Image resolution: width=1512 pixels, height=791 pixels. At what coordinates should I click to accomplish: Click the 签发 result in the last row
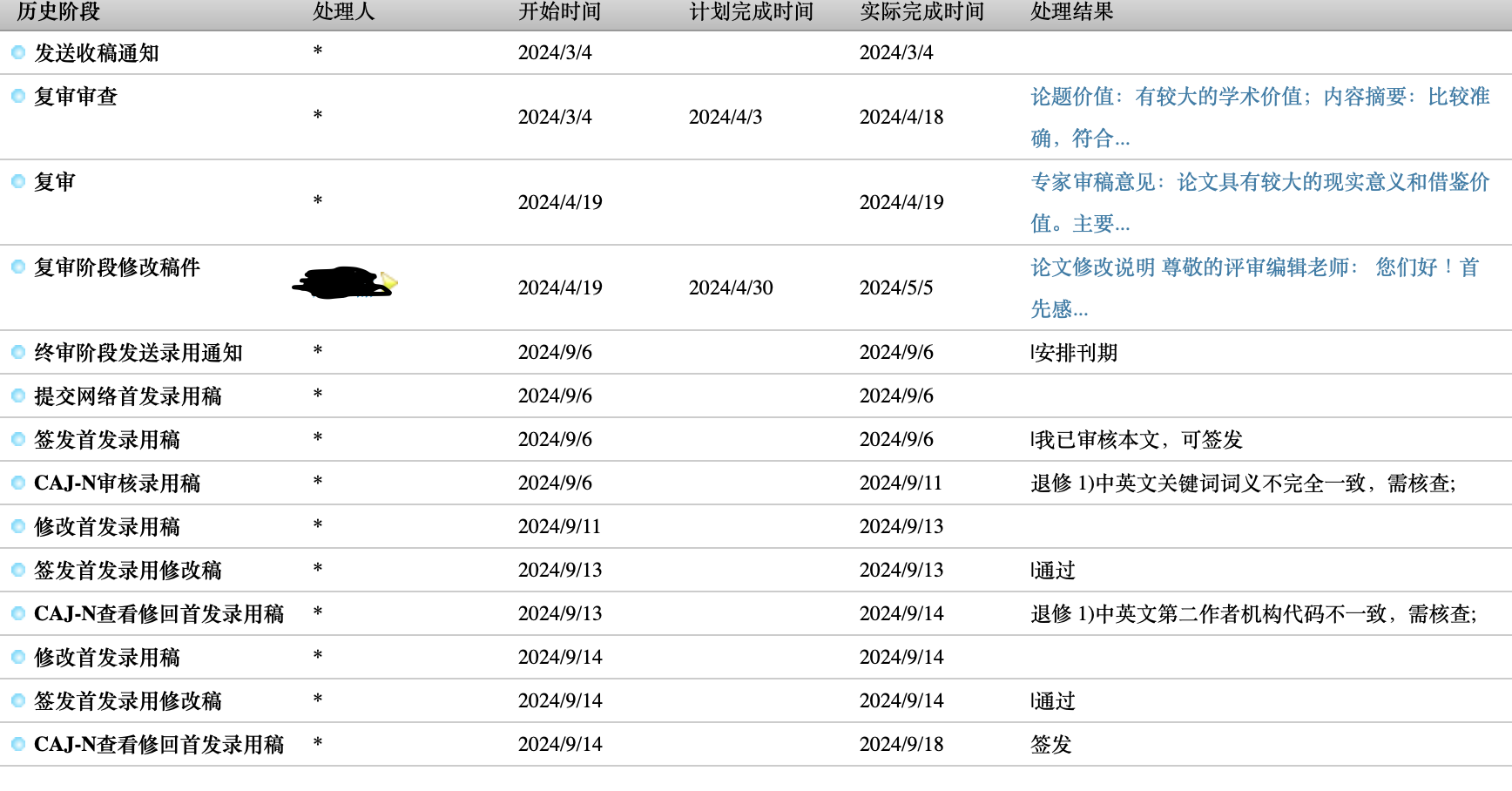pyautogui.click(x=1050, y=745)
